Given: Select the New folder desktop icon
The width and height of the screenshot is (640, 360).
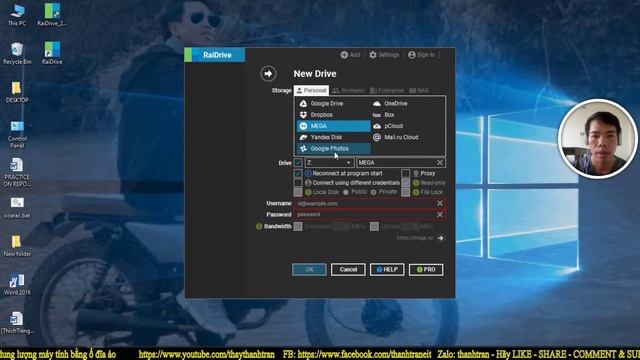Looking at the screenshot, I should [x=17, y=246].
